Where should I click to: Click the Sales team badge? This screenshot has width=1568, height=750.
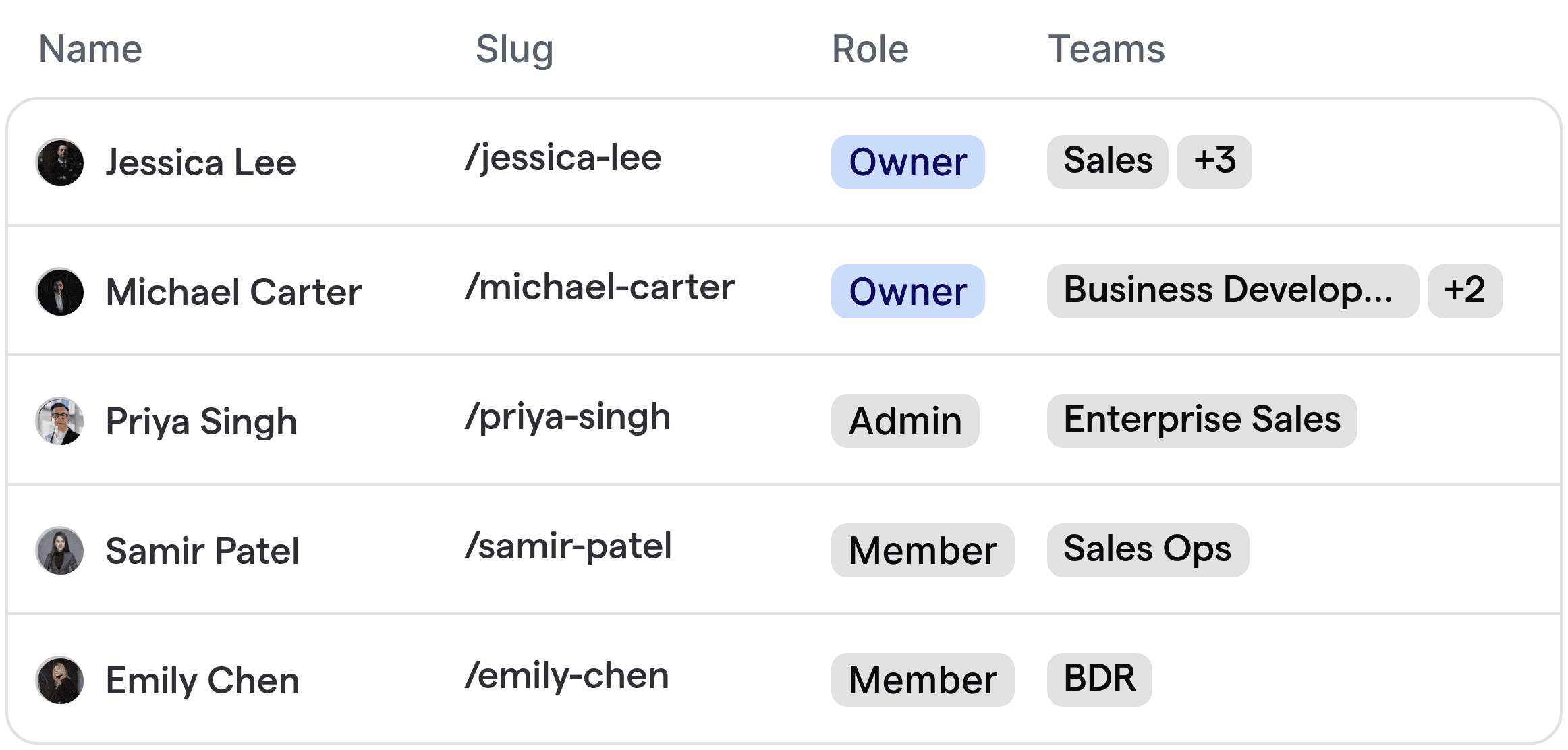tap(1107, 161)
